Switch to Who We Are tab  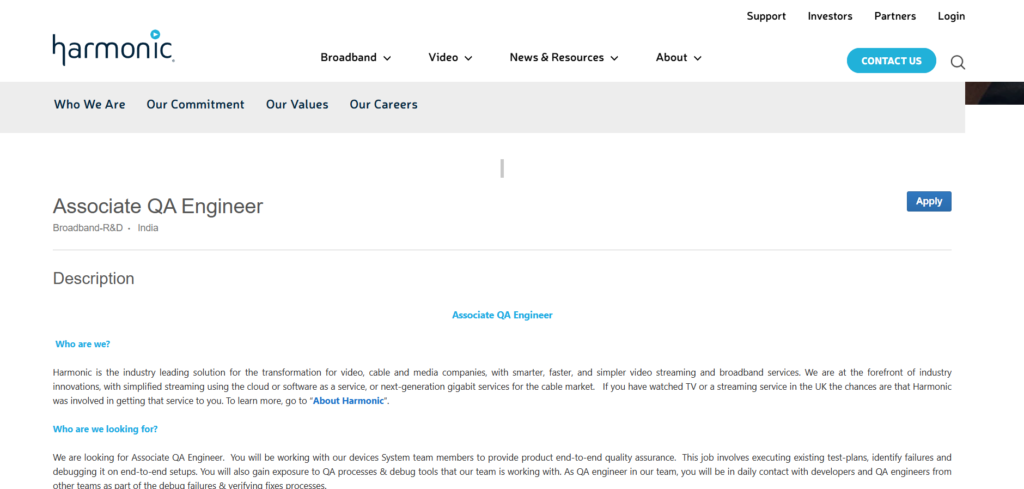coord(90,104)
